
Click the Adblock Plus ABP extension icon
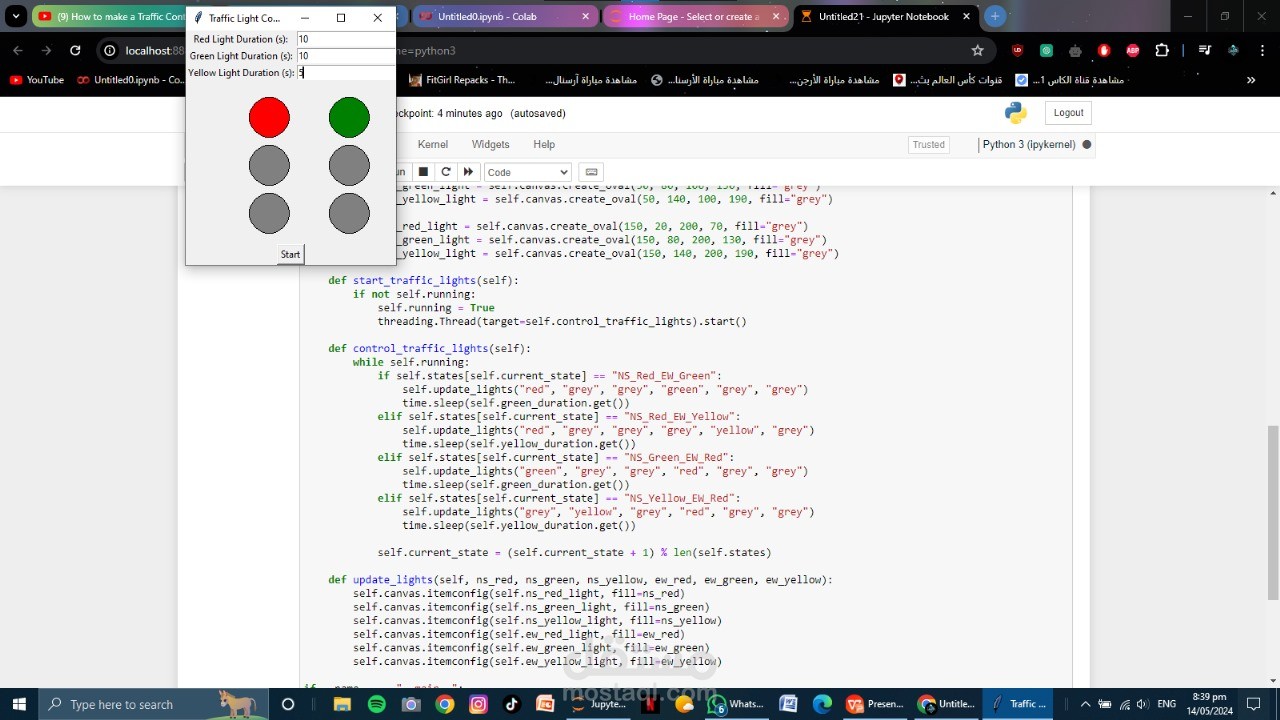coord(1132,50)
